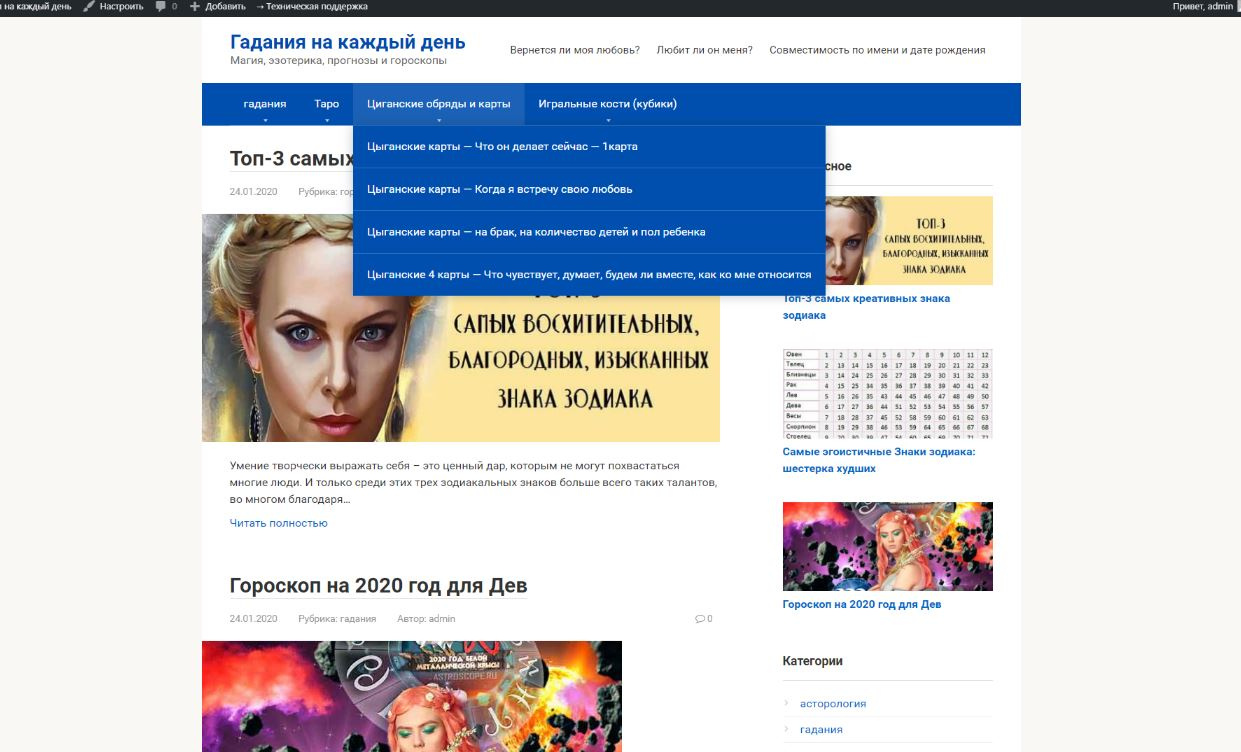Open the featured image under the Гороскоп post
The image size is (1241, 752).
tap(412, 696)
